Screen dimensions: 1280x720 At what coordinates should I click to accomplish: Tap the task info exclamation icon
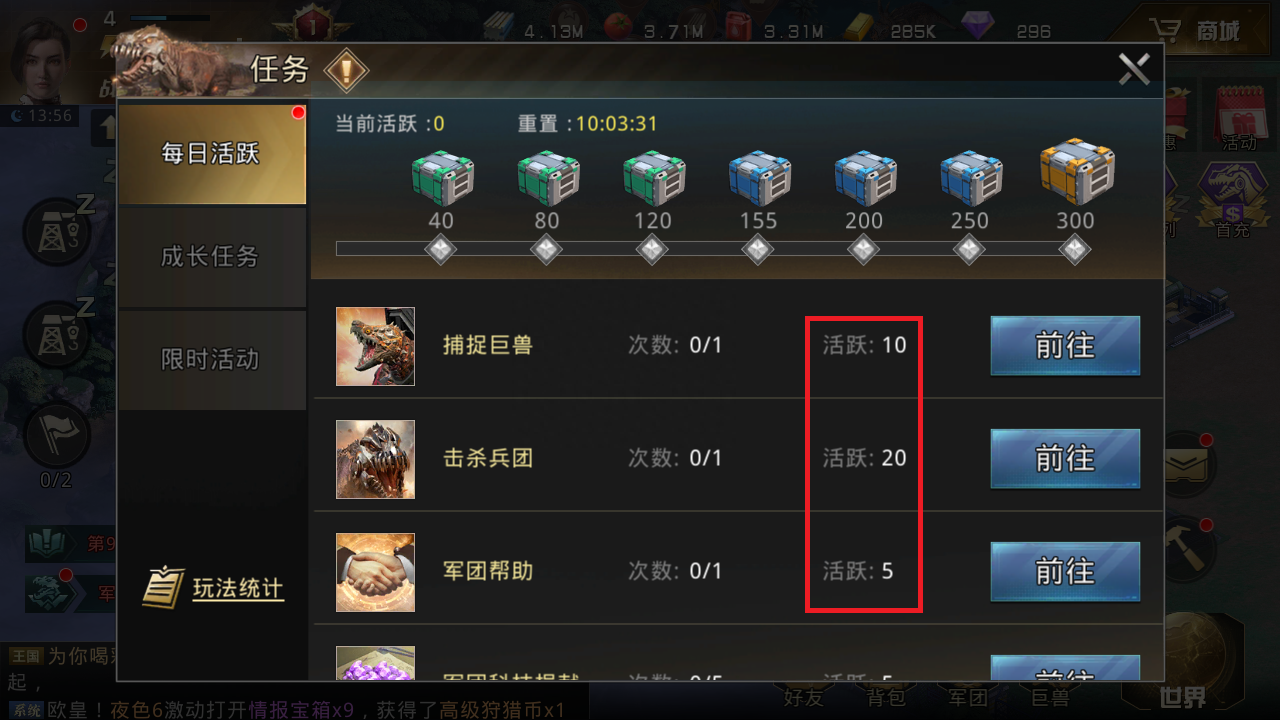coord(347,71)
